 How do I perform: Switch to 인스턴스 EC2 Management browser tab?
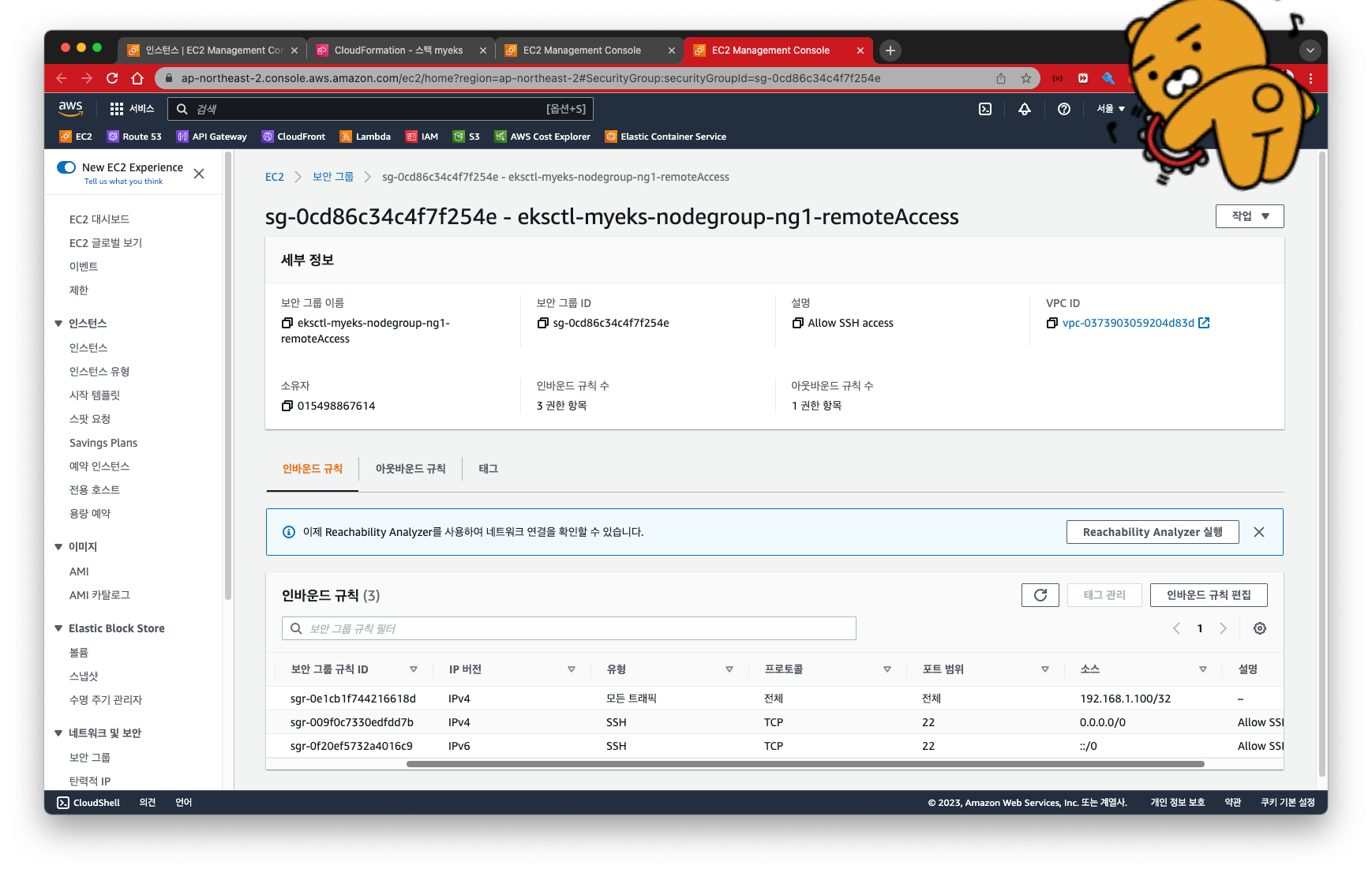coord(213,51)
